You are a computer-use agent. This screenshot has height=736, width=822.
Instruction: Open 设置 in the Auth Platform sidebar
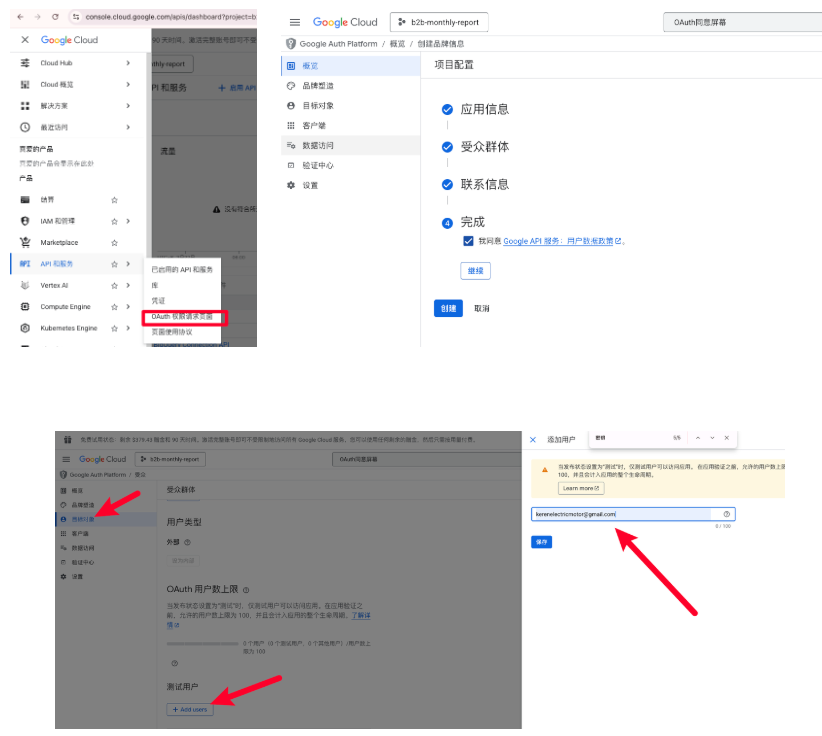351,185
